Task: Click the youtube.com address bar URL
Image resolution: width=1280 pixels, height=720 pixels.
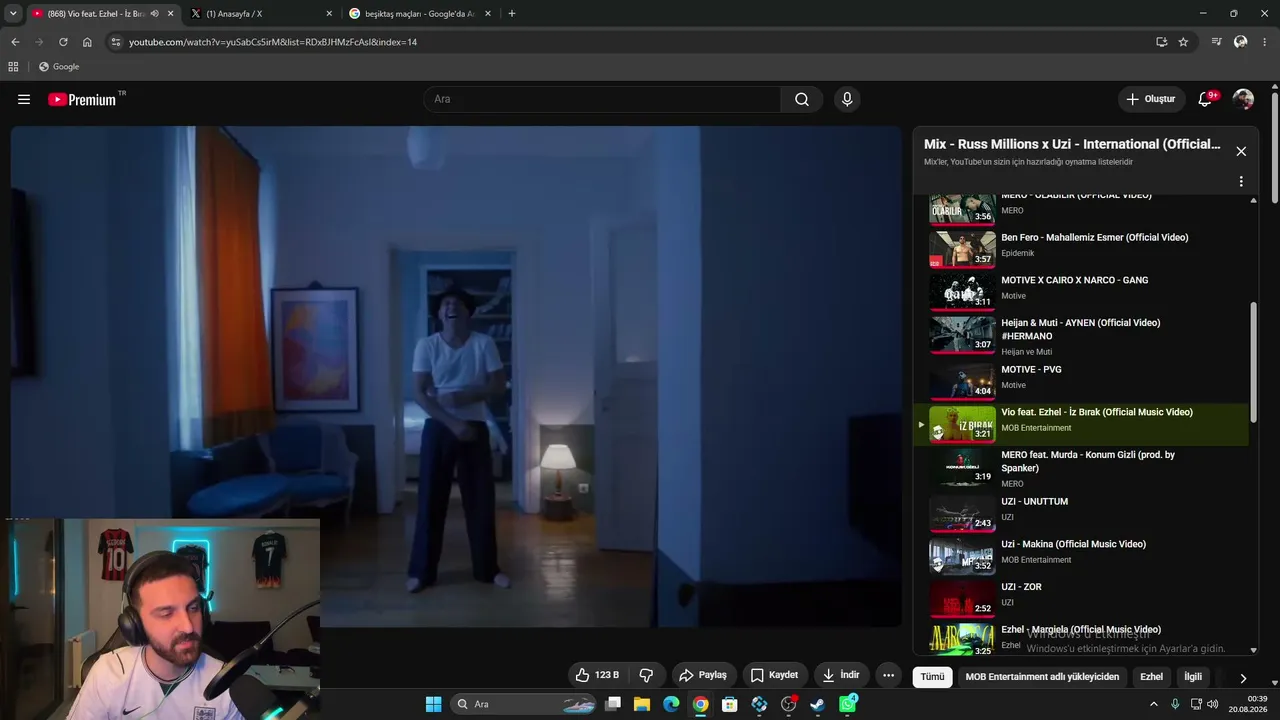Action: [272, 42]
